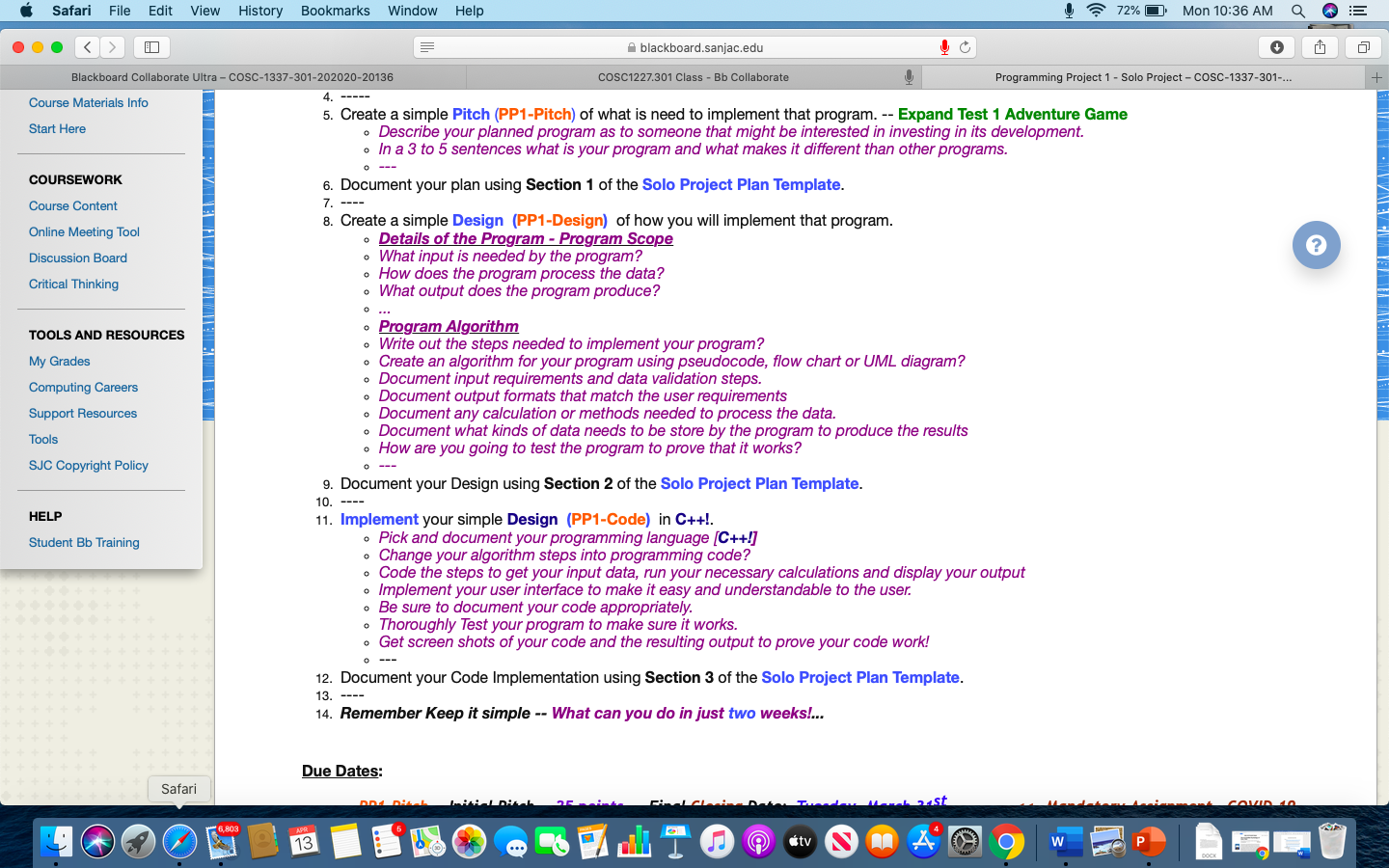Image resolution: width=1389 pixels, height=868 pixels.
Task: Click Safari's back navigation arrow
Action: coord(88,46)
